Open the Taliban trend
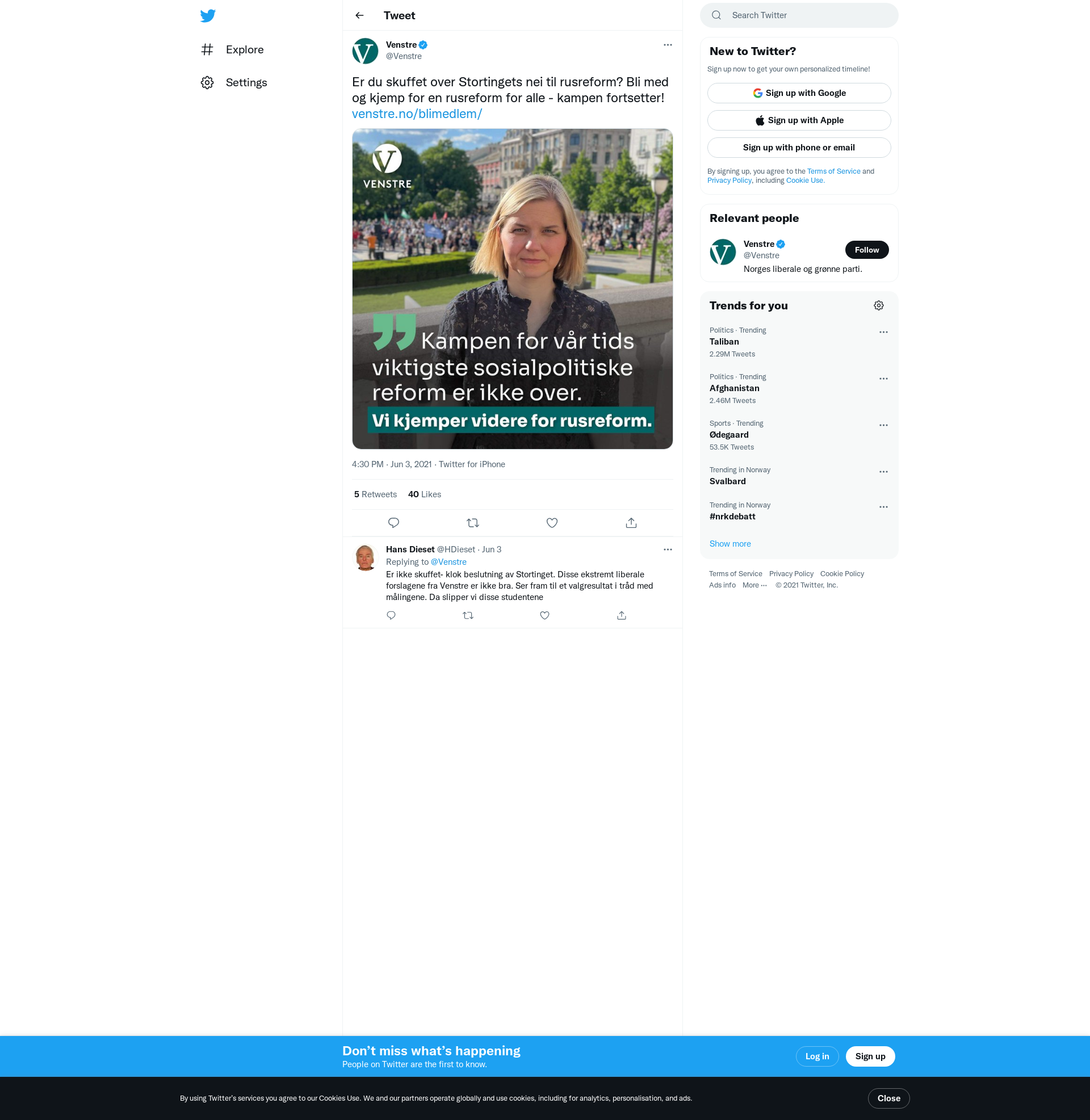The height and width of the screenshot is (1120, 1090). (799, 342)
